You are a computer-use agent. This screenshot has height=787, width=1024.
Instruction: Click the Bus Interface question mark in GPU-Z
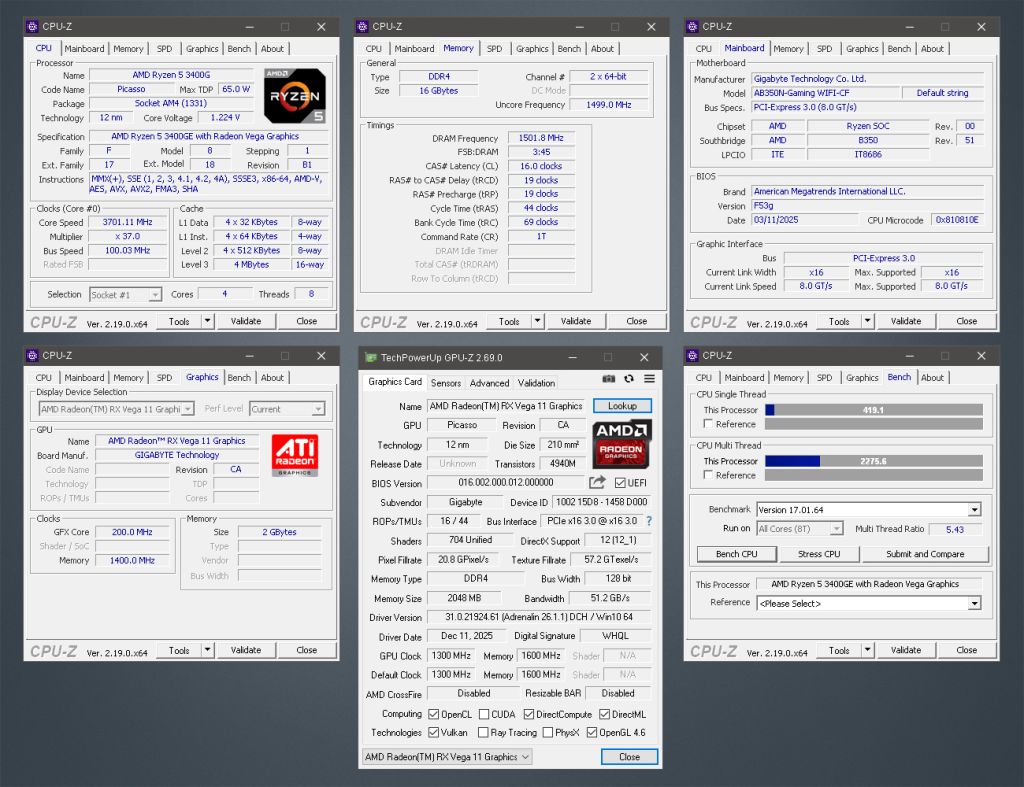pos(648,521)
